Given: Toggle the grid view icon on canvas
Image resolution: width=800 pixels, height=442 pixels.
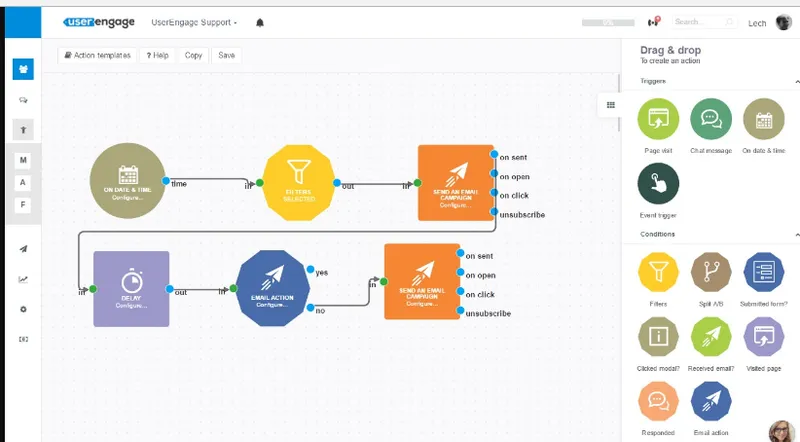Looking at the screenshot, I should click(x=611, y=105).
